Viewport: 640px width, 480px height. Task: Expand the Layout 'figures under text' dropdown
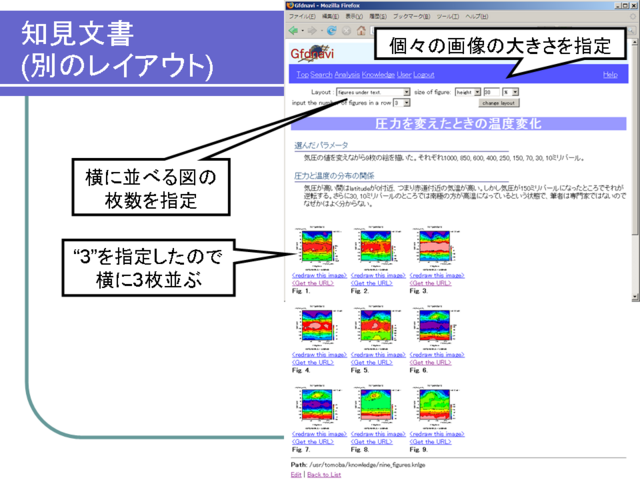click(x=373, y=92)
